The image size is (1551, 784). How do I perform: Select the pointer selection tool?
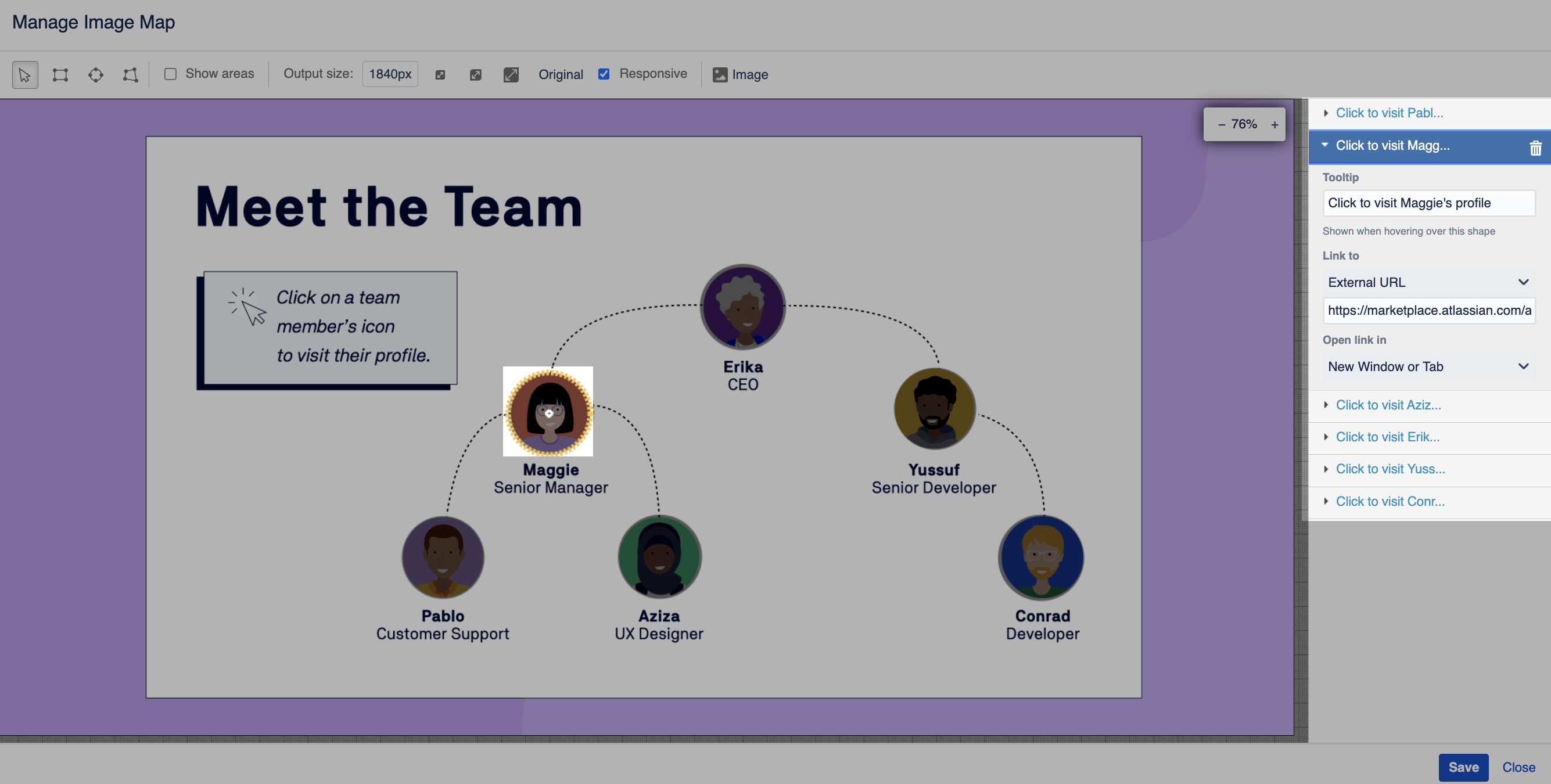(x=24, y=75)
